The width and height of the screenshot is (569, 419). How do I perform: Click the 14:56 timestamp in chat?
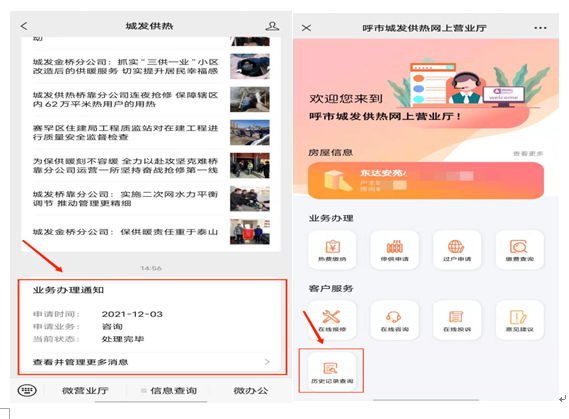click(x=151, y=268)
